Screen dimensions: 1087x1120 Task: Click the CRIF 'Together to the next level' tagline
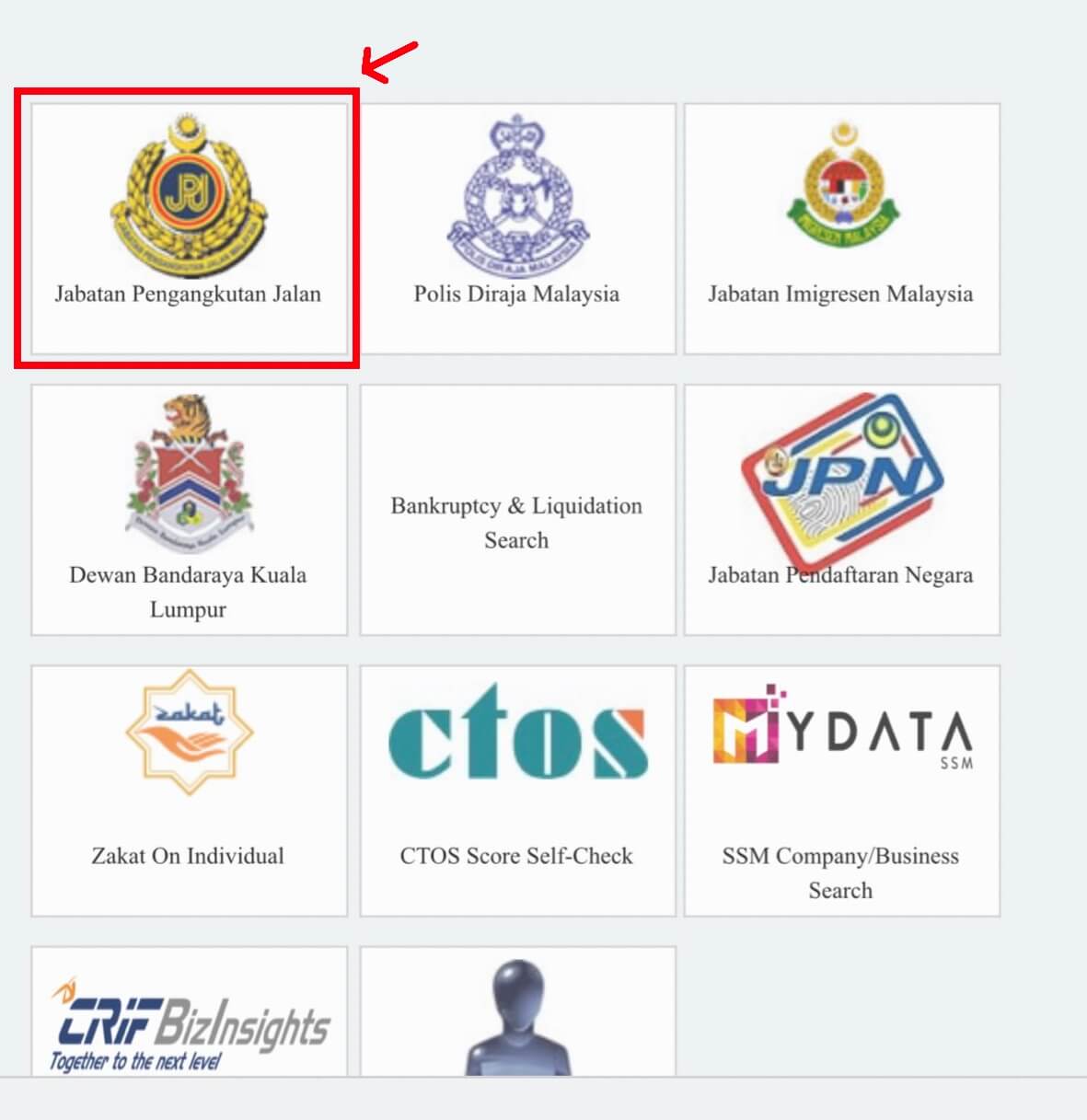point(135,1061)
